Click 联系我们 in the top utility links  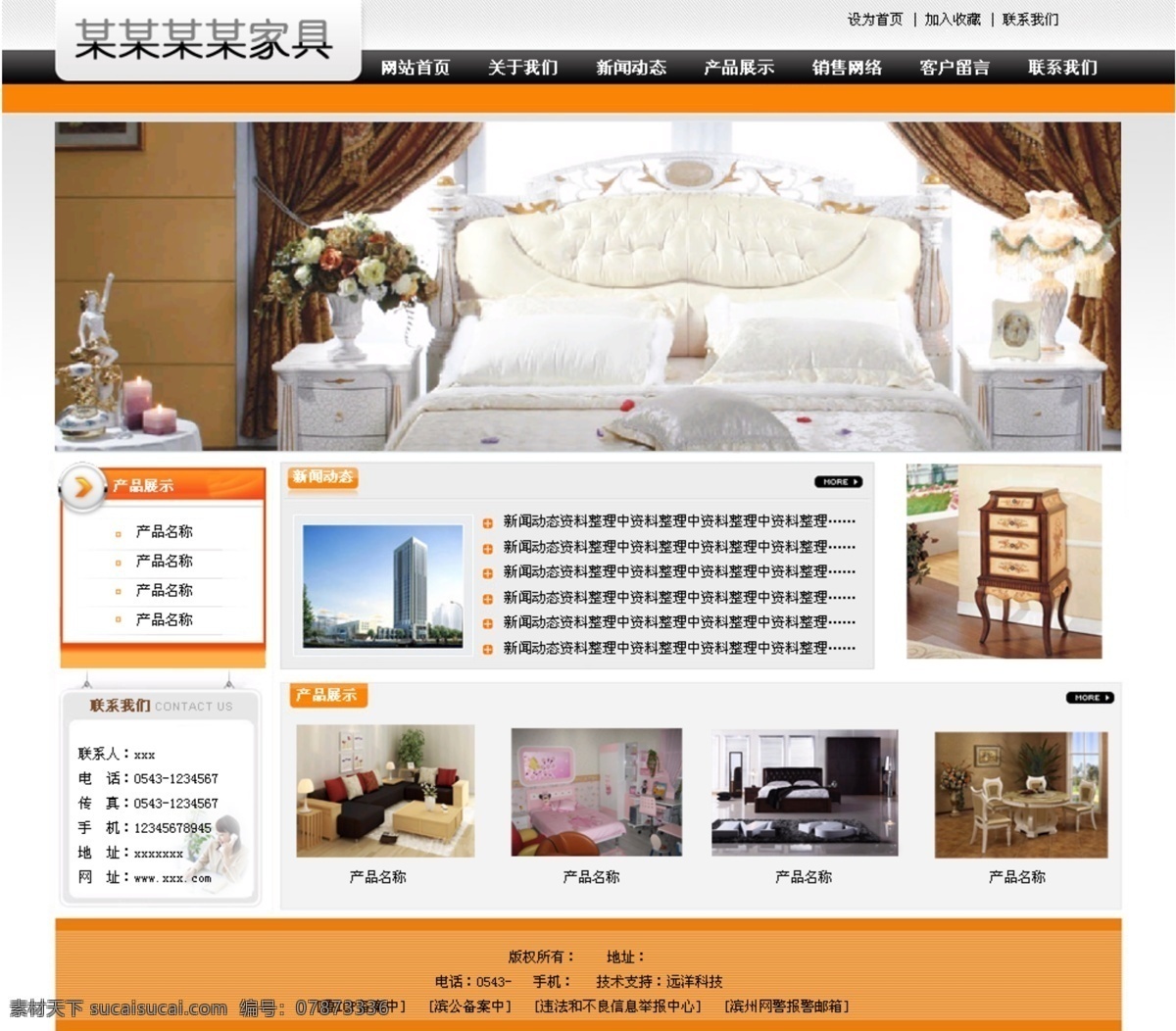tap(1030, 20)
